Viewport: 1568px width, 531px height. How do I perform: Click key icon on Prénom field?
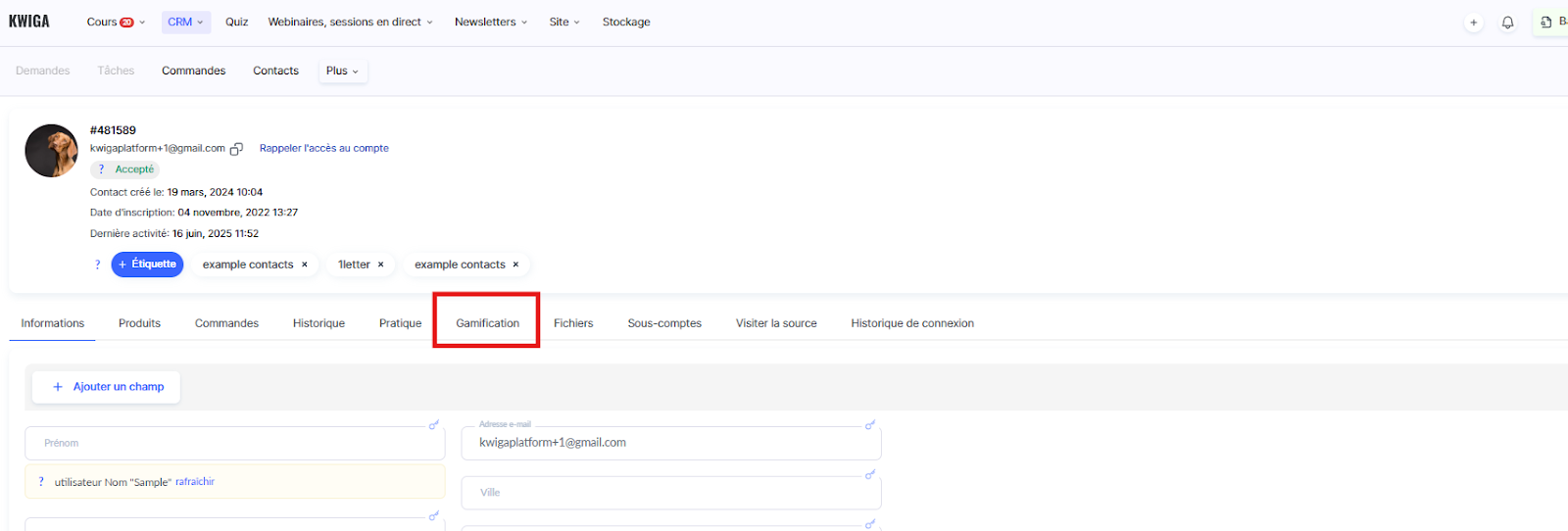point(433,424)
